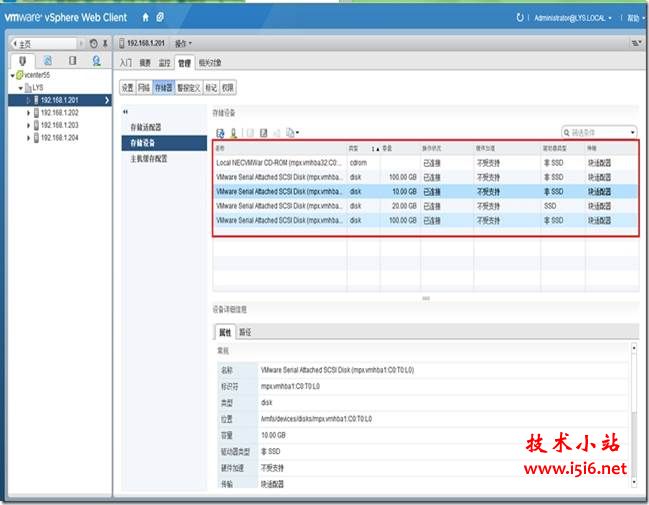Select host 192.168.1.203 in the tree
The height and width of the screenshot is (505, 649).
[x=60, y=125]
